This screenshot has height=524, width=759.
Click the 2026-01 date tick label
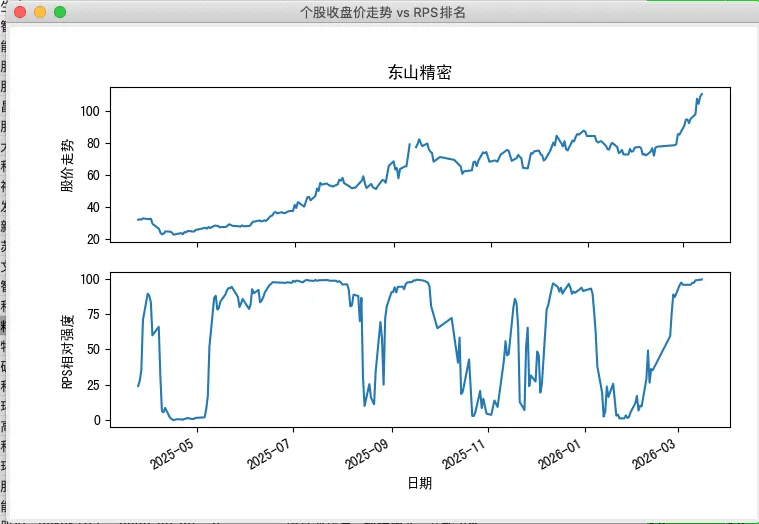(560, 452)
